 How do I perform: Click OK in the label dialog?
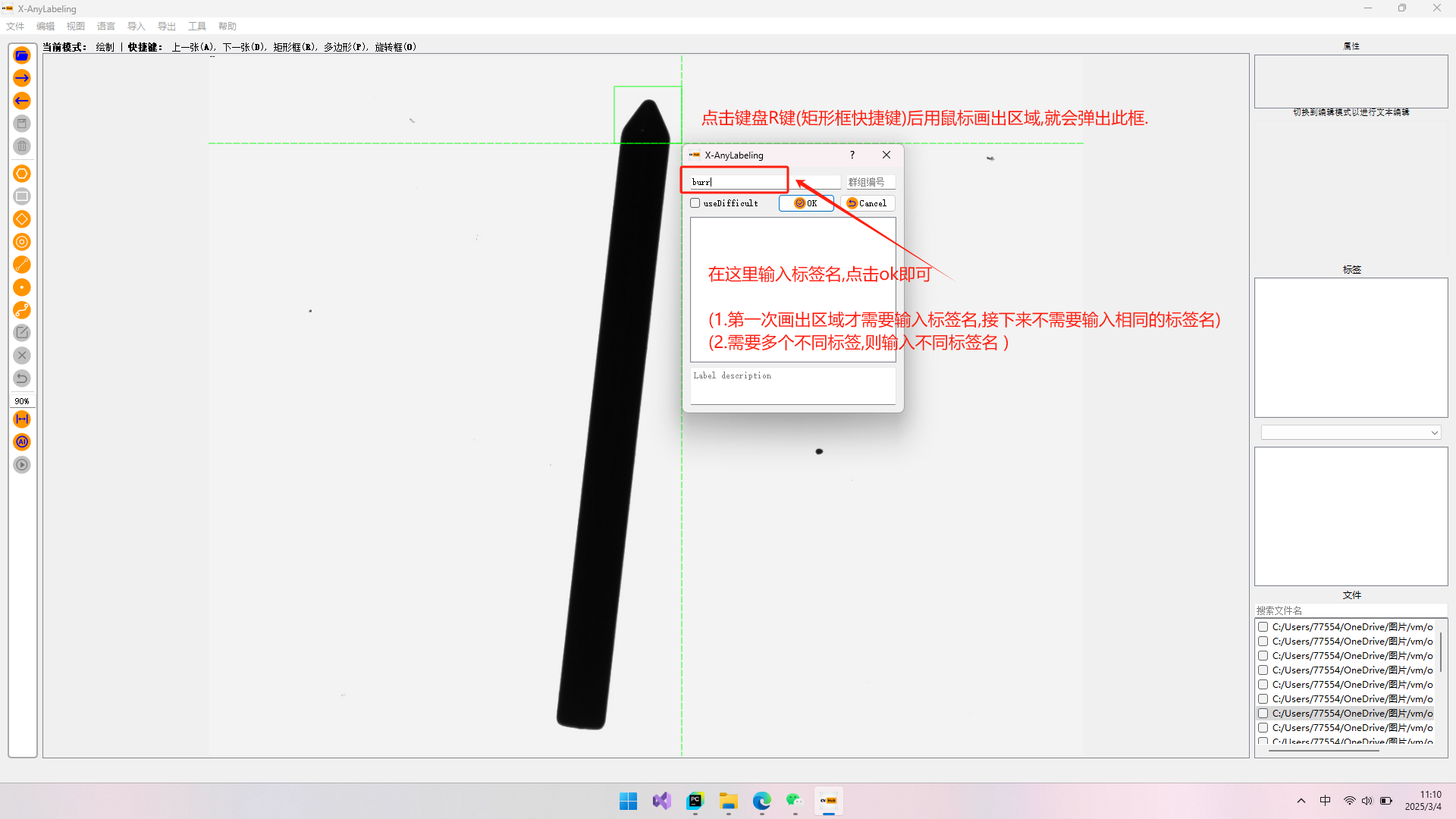pos(806,203)
